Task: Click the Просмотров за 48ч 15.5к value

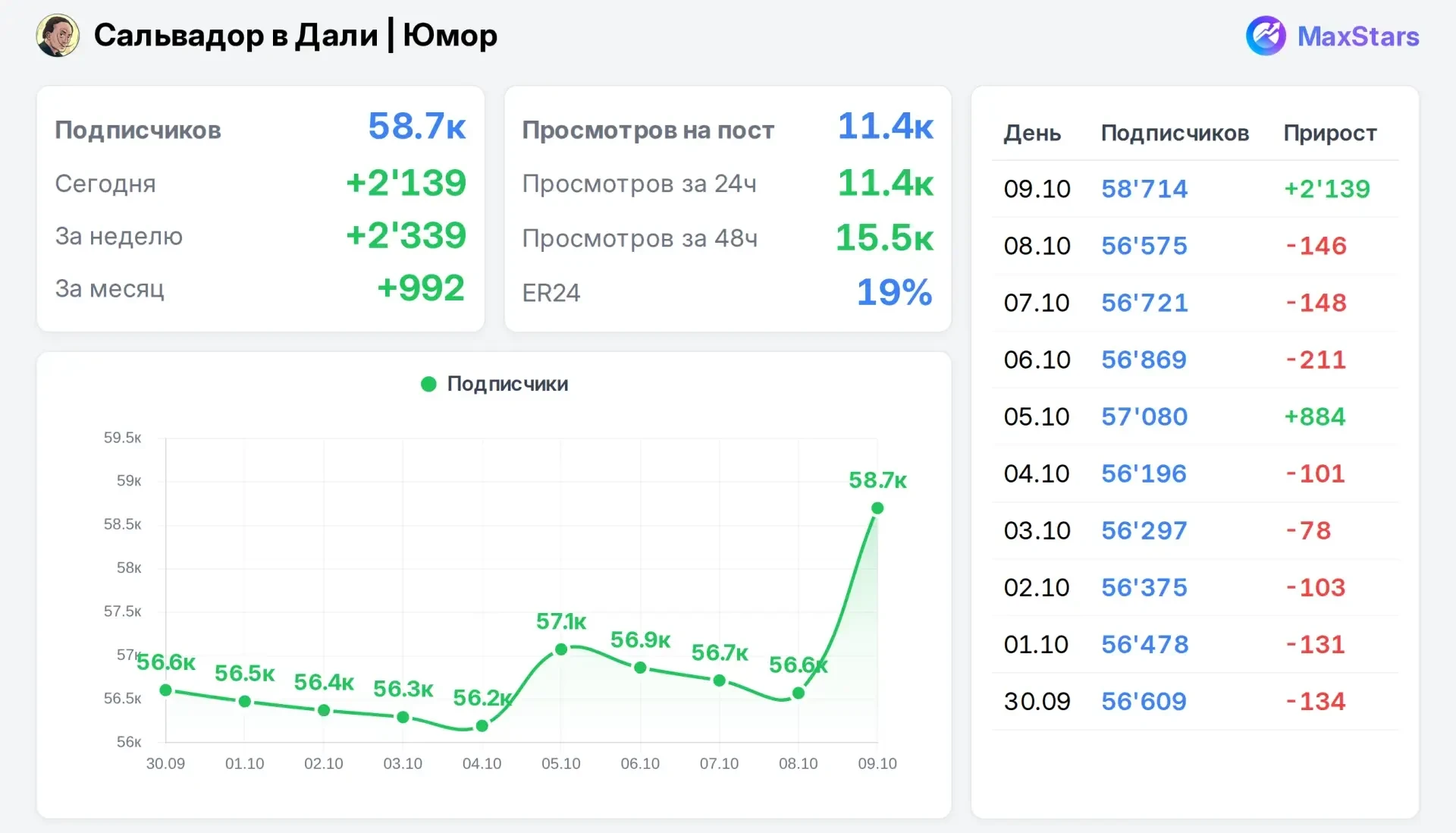Action: 884,237
